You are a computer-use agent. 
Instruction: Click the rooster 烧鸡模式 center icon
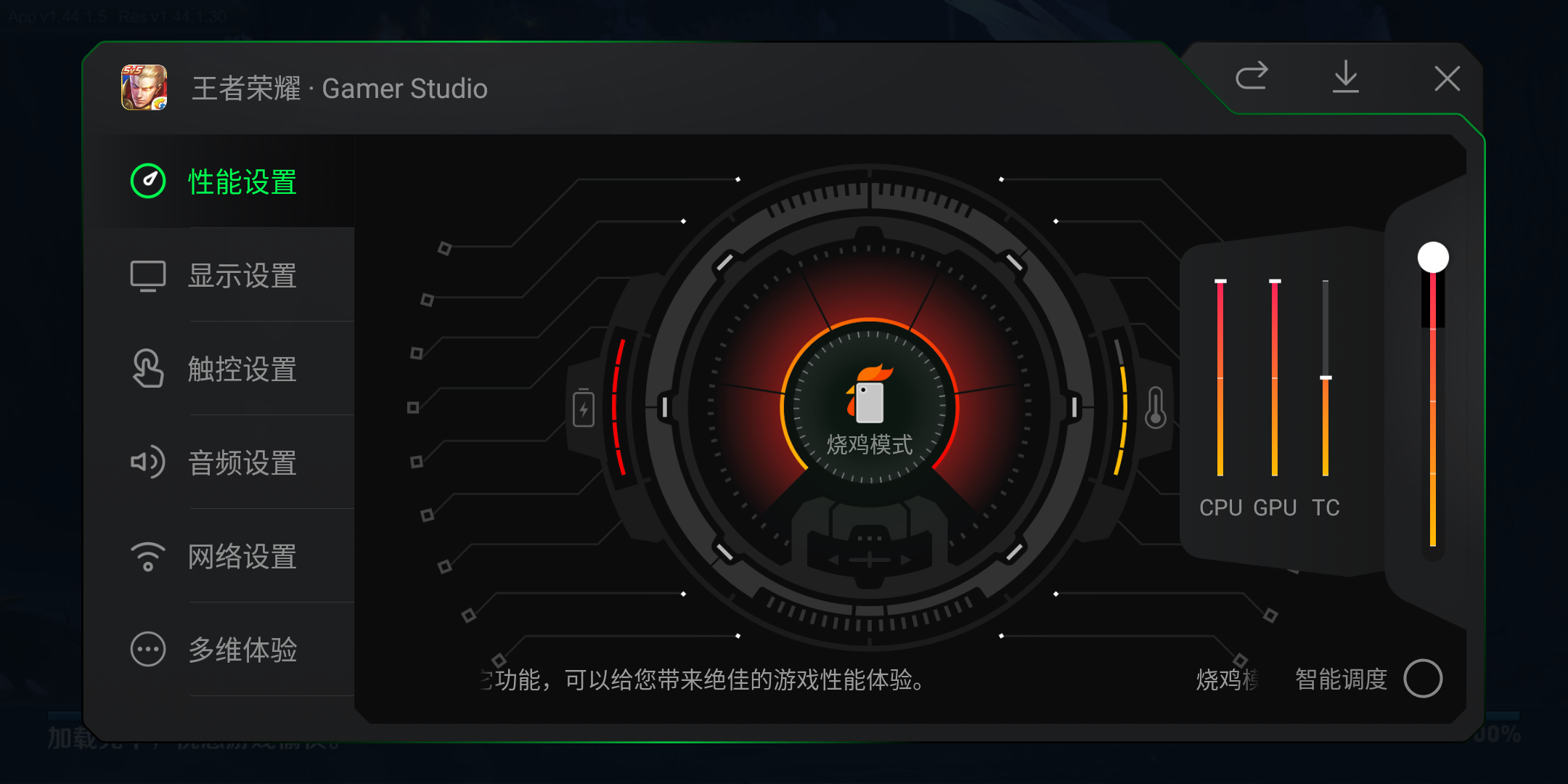coord(869,394)
